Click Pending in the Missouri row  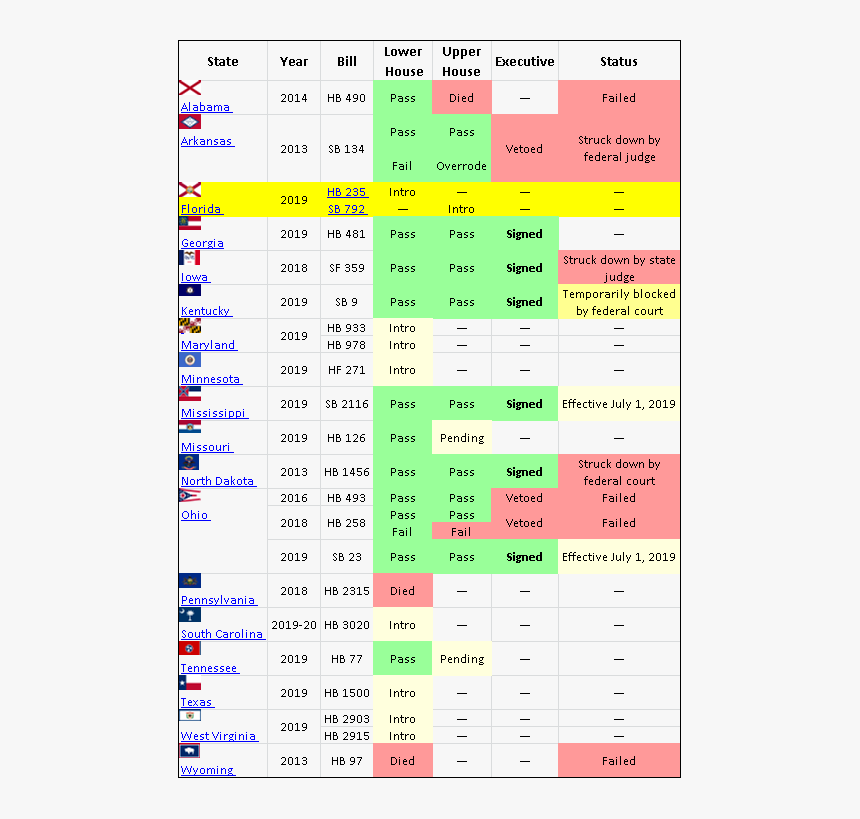[x=462, y=438]
